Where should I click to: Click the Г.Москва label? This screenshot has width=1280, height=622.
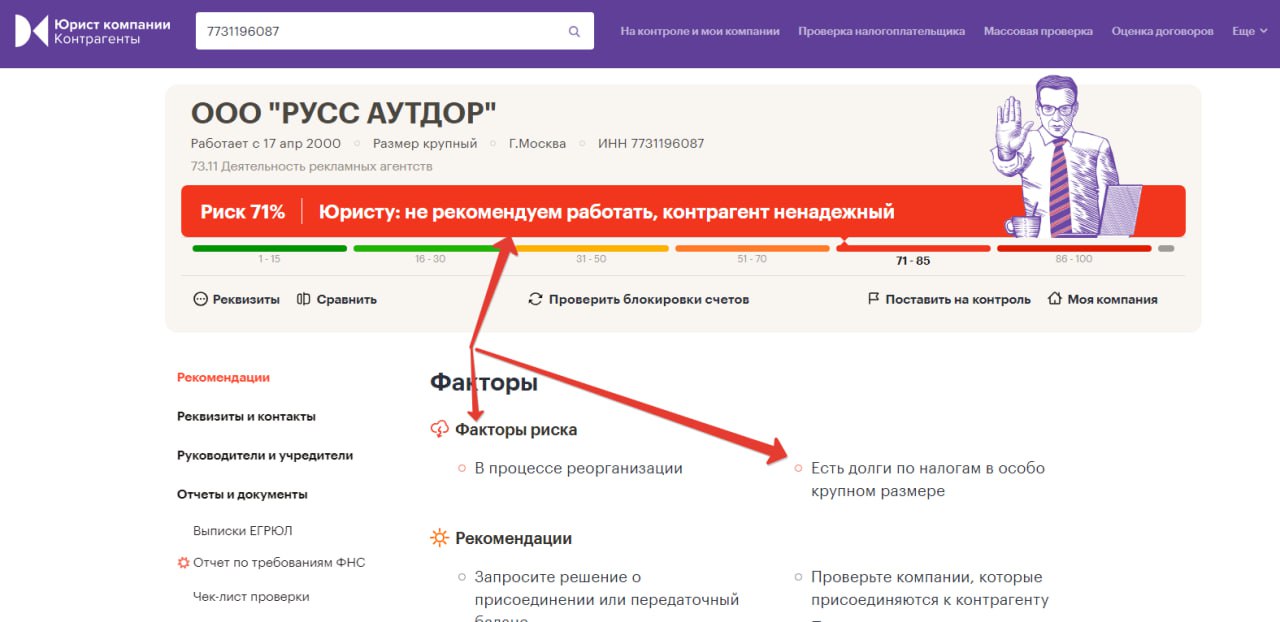point(537,143)
